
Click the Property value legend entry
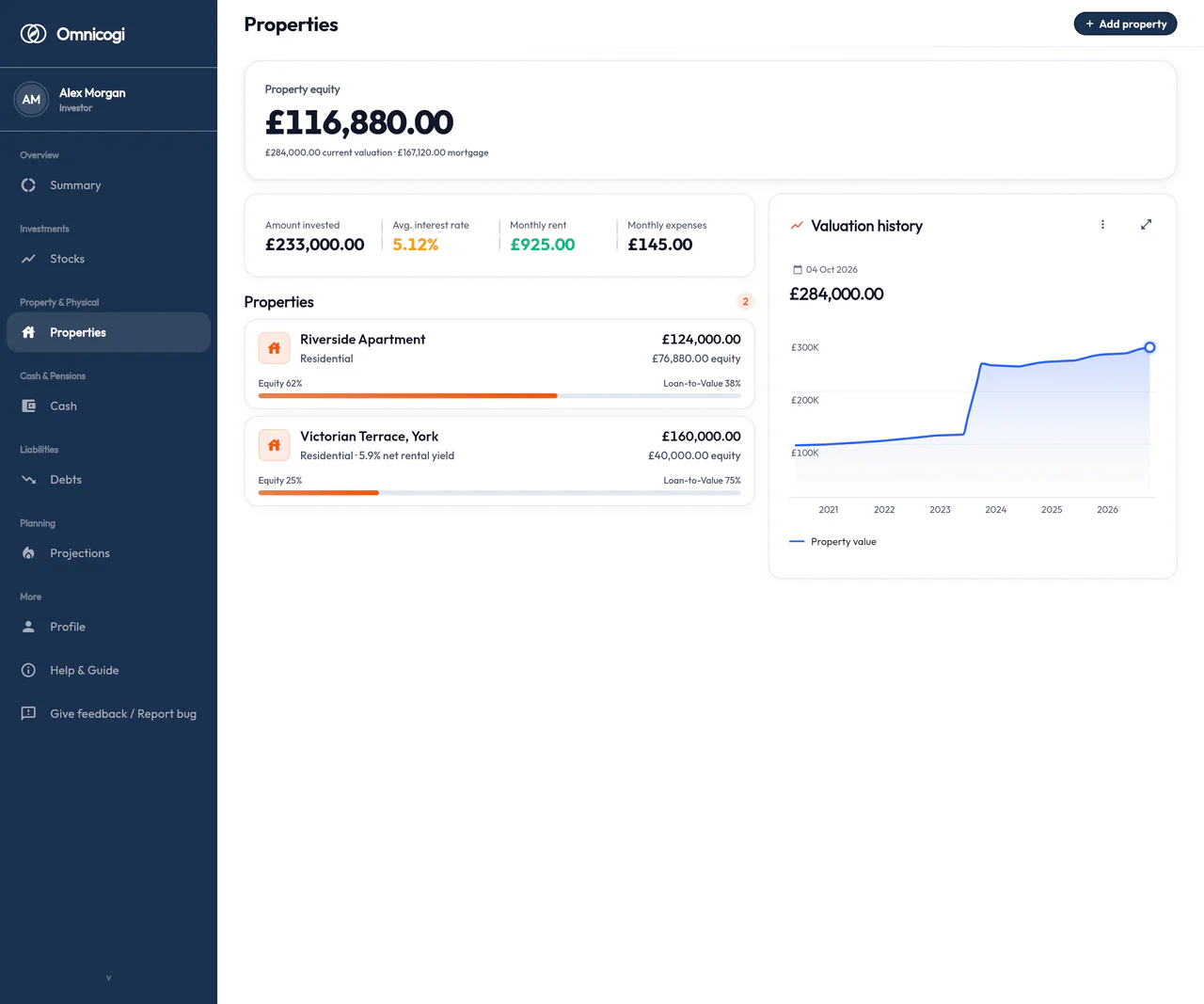click(x=833, y=542)
